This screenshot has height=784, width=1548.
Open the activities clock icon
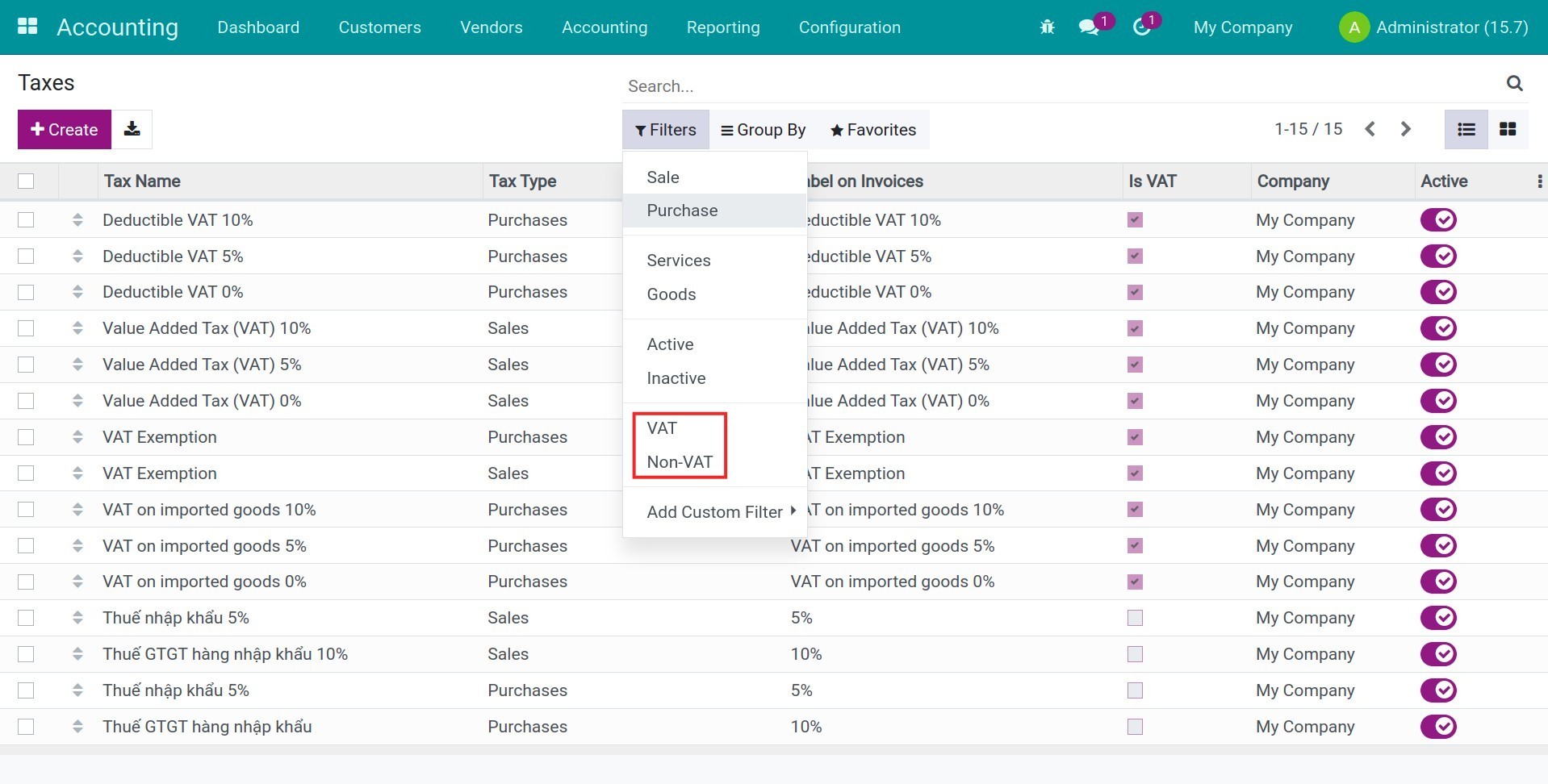(1141, 27)
